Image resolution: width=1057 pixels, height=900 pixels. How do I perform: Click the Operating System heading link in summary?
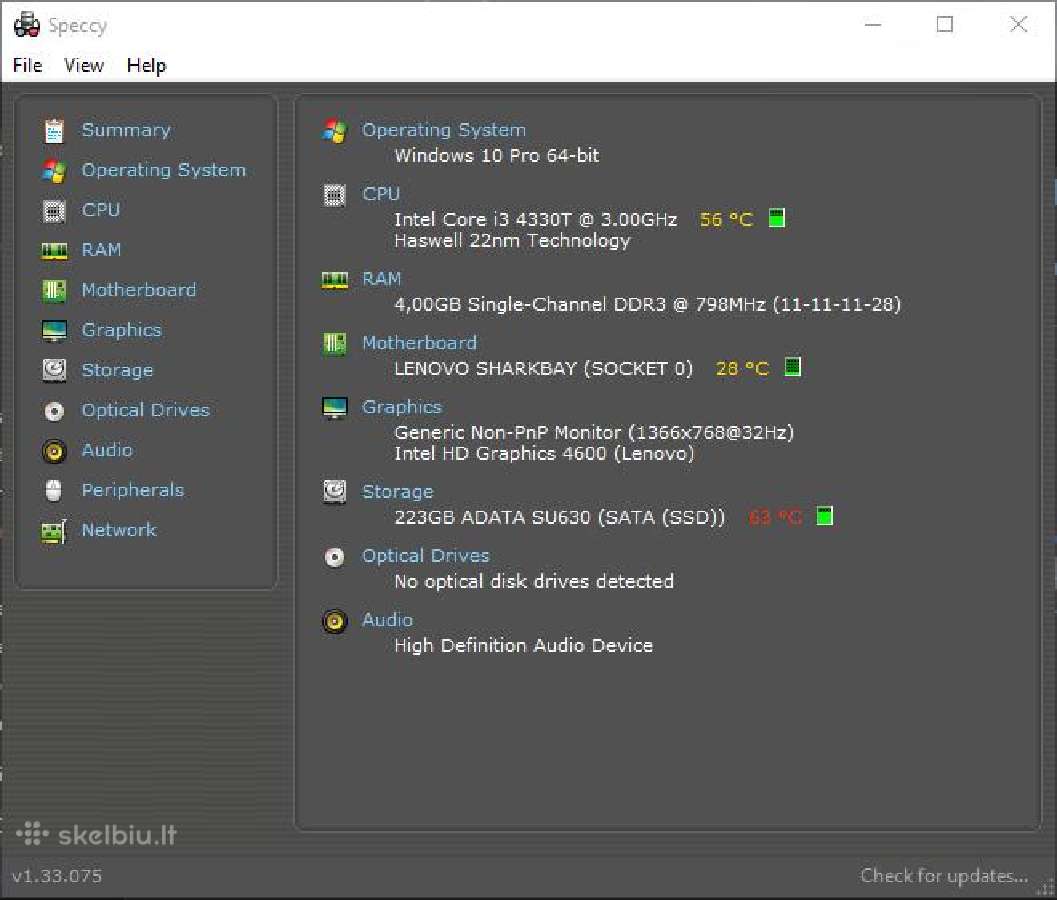tap(444, 129)
